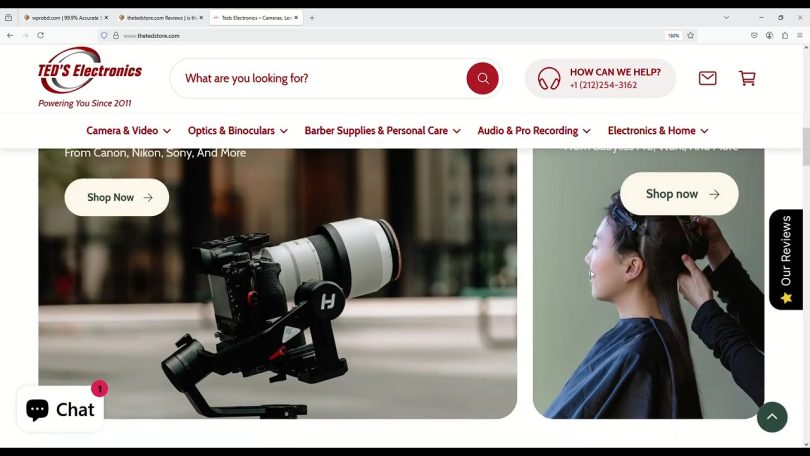The image size is (810, 456).
Task: Expand Optics & Binoculars menu
Action: tap(238, 131)
